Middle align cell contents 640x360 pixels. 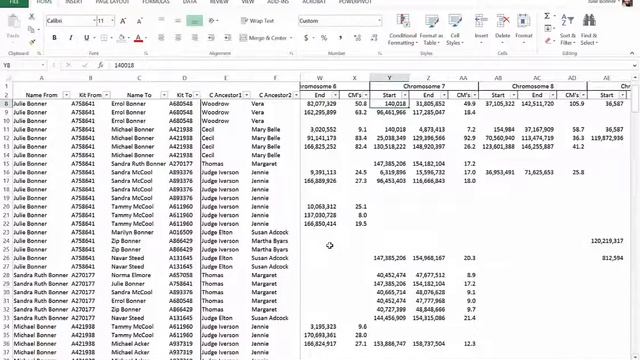click(178, 20)
